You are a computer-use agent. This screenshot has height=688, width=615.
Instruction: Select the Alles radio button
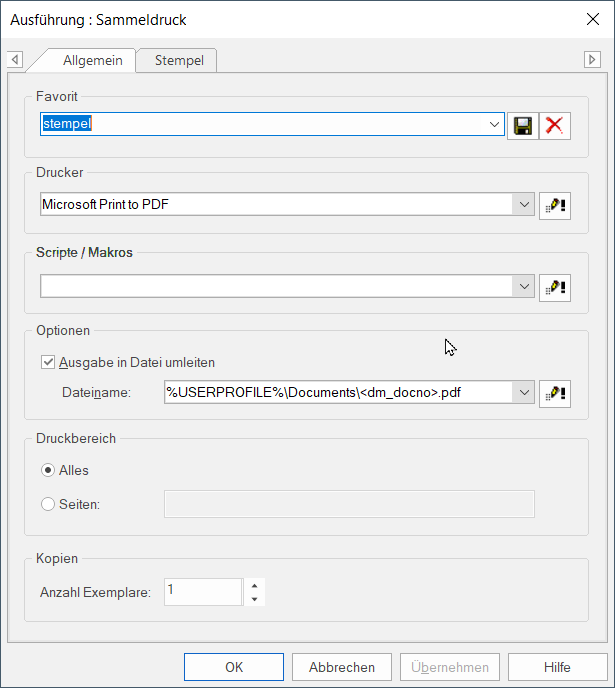coord(48,470)
